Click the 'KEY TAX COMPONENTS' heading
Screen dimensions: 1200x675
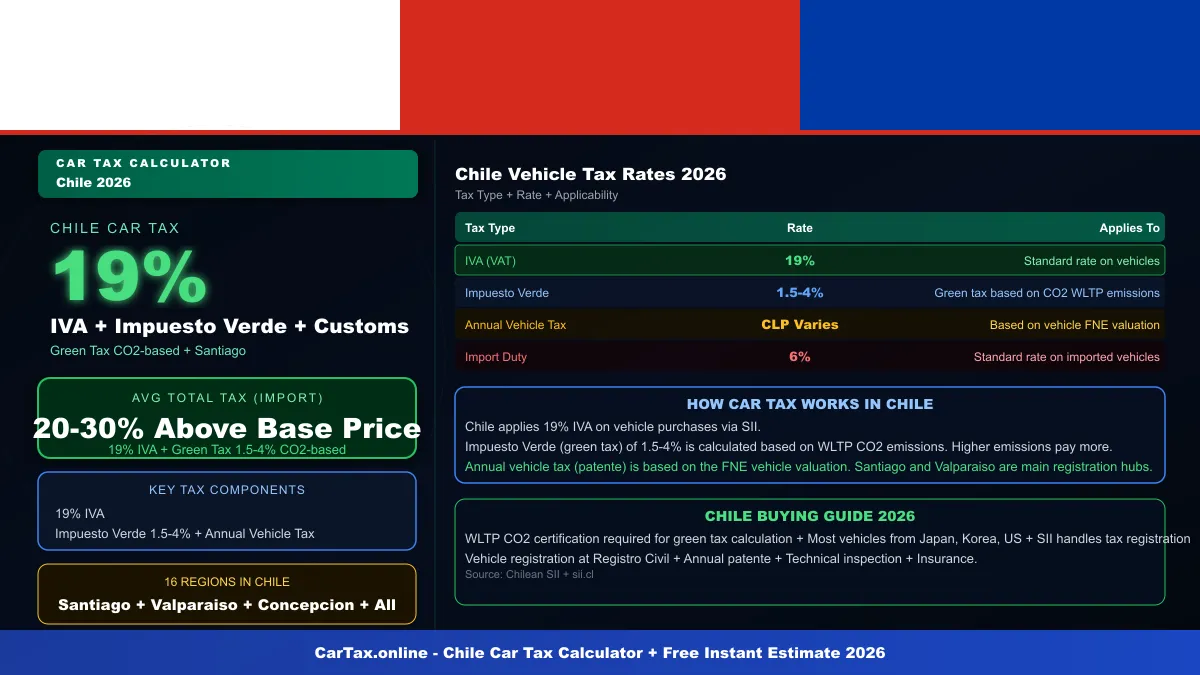tap(227, 490)
